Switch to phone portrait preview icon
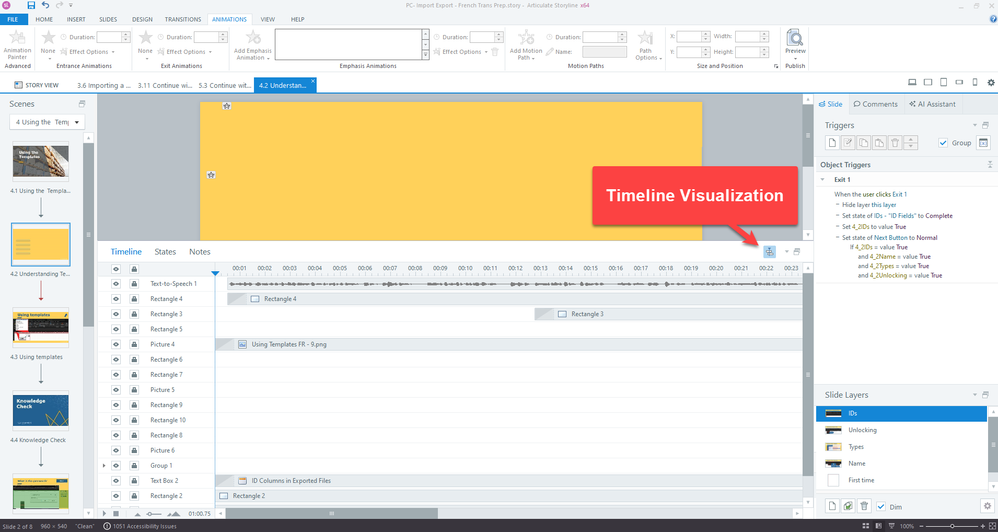998x532 pixels. (x=974, y=82)
